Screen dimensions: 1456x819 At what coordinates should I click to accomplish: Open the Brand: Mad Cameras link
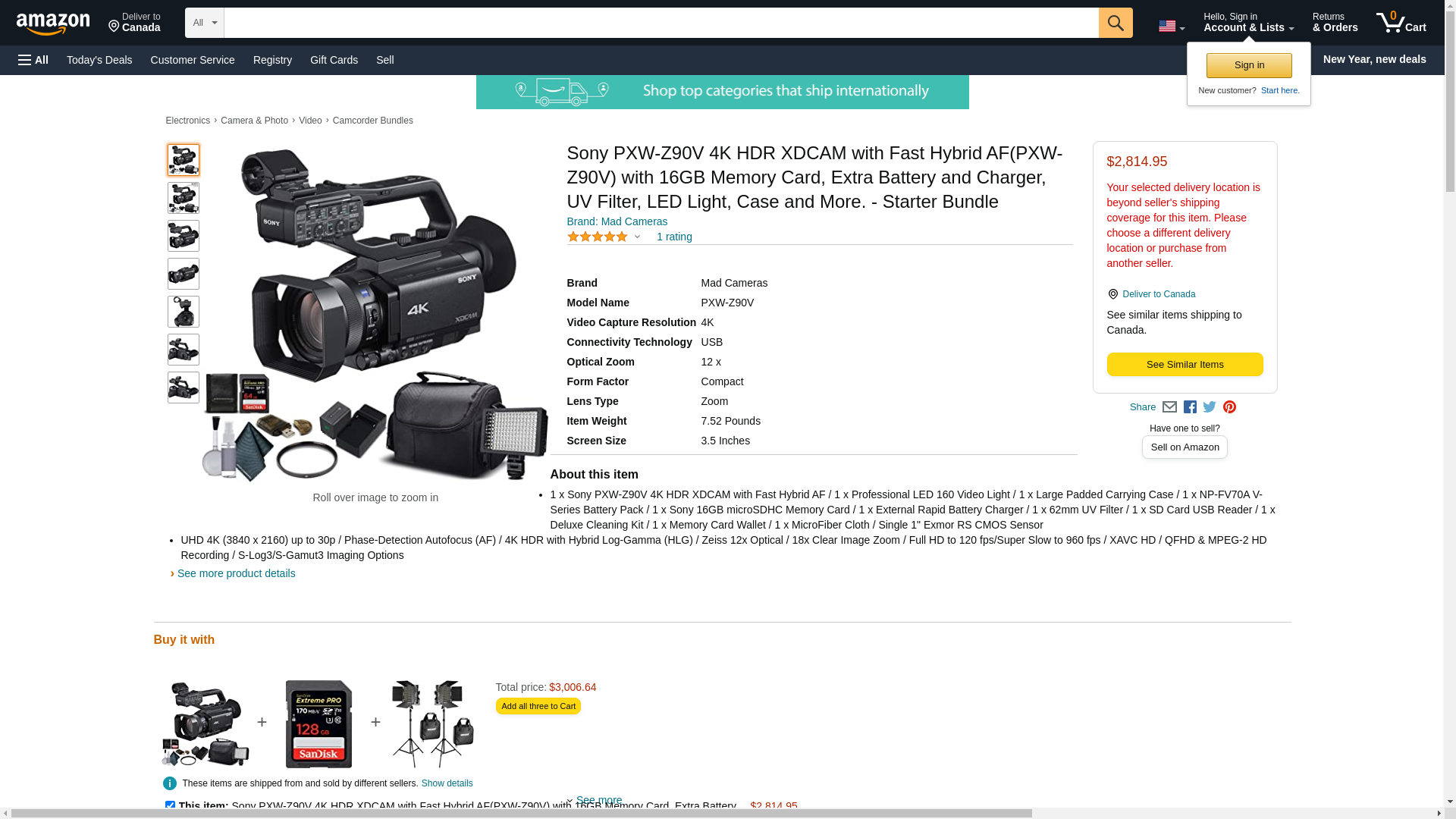point(617,221)
